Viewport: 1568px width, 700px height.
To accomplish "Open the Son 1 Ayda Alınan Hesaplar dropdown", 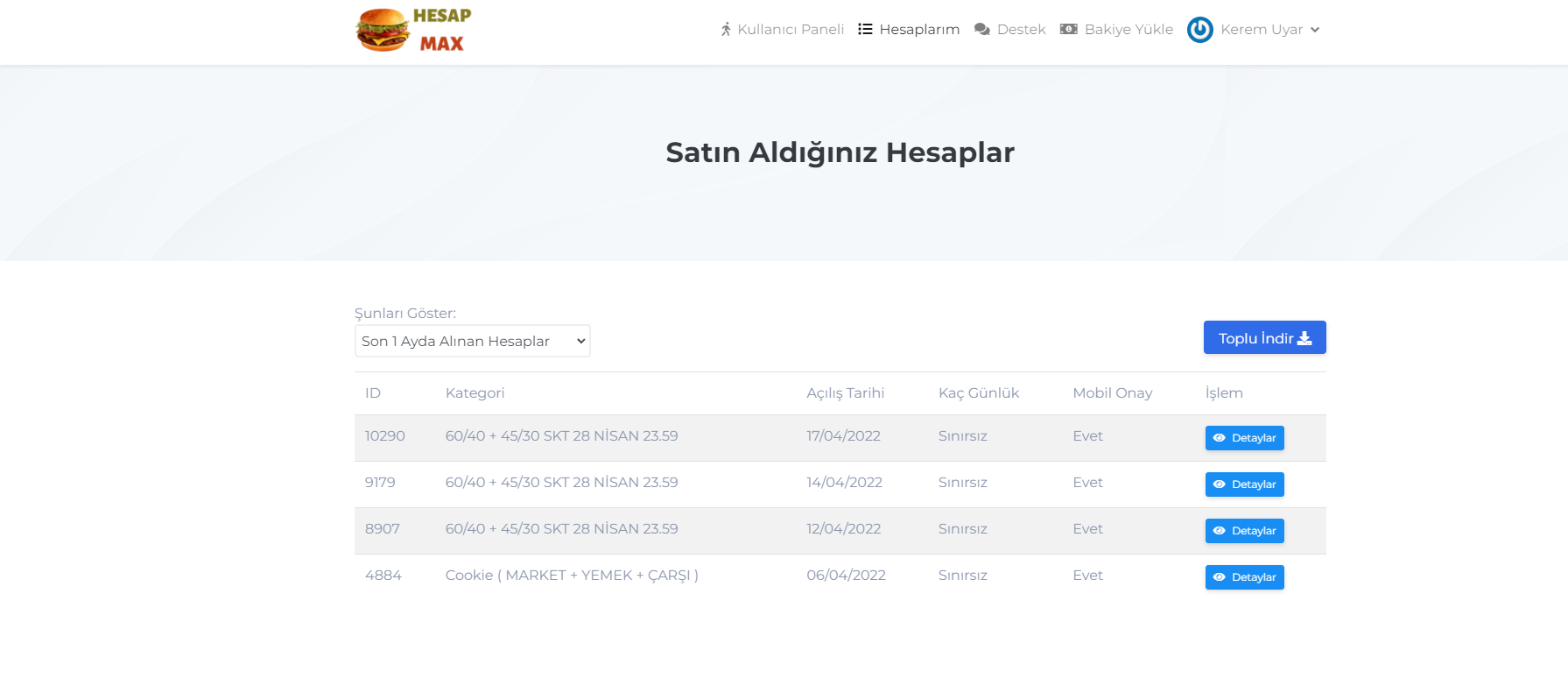I will (473, 341).
